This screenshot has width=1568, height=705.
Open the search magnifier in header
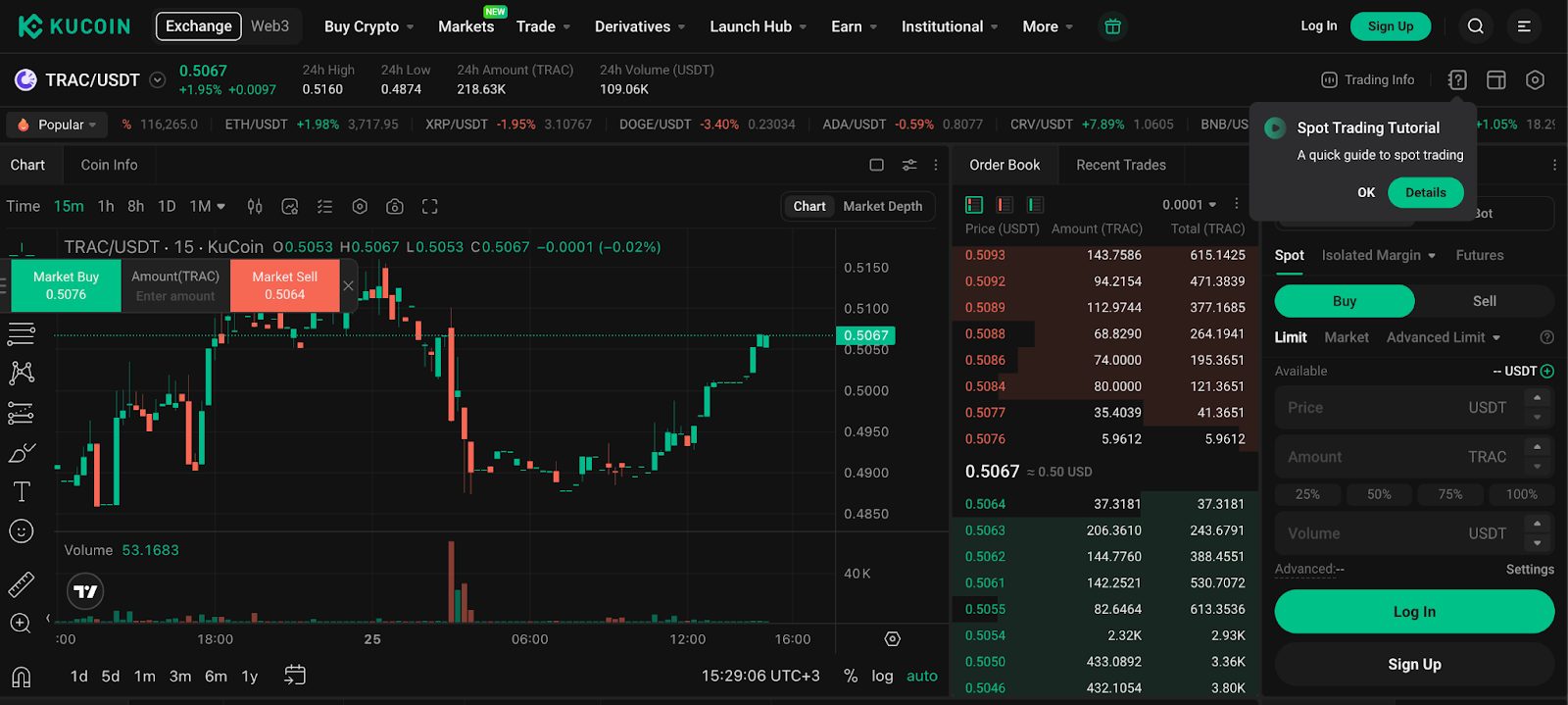tap(1475, 26)
